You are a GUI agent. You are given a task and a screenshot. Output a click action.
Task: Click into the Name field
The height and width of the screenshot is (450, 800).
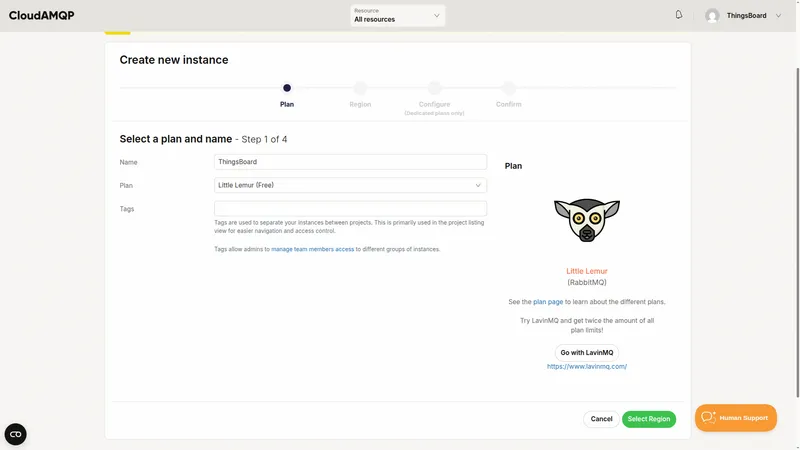pos(350,162)
